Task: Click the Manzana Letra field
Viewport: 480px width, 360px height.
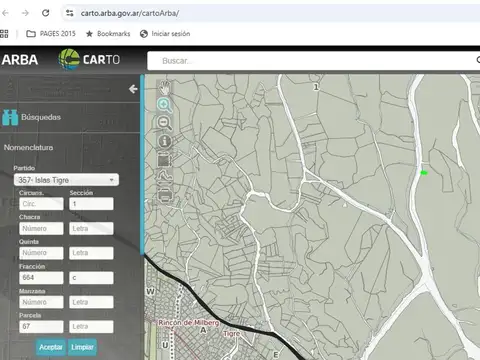Action: [91, 302]
